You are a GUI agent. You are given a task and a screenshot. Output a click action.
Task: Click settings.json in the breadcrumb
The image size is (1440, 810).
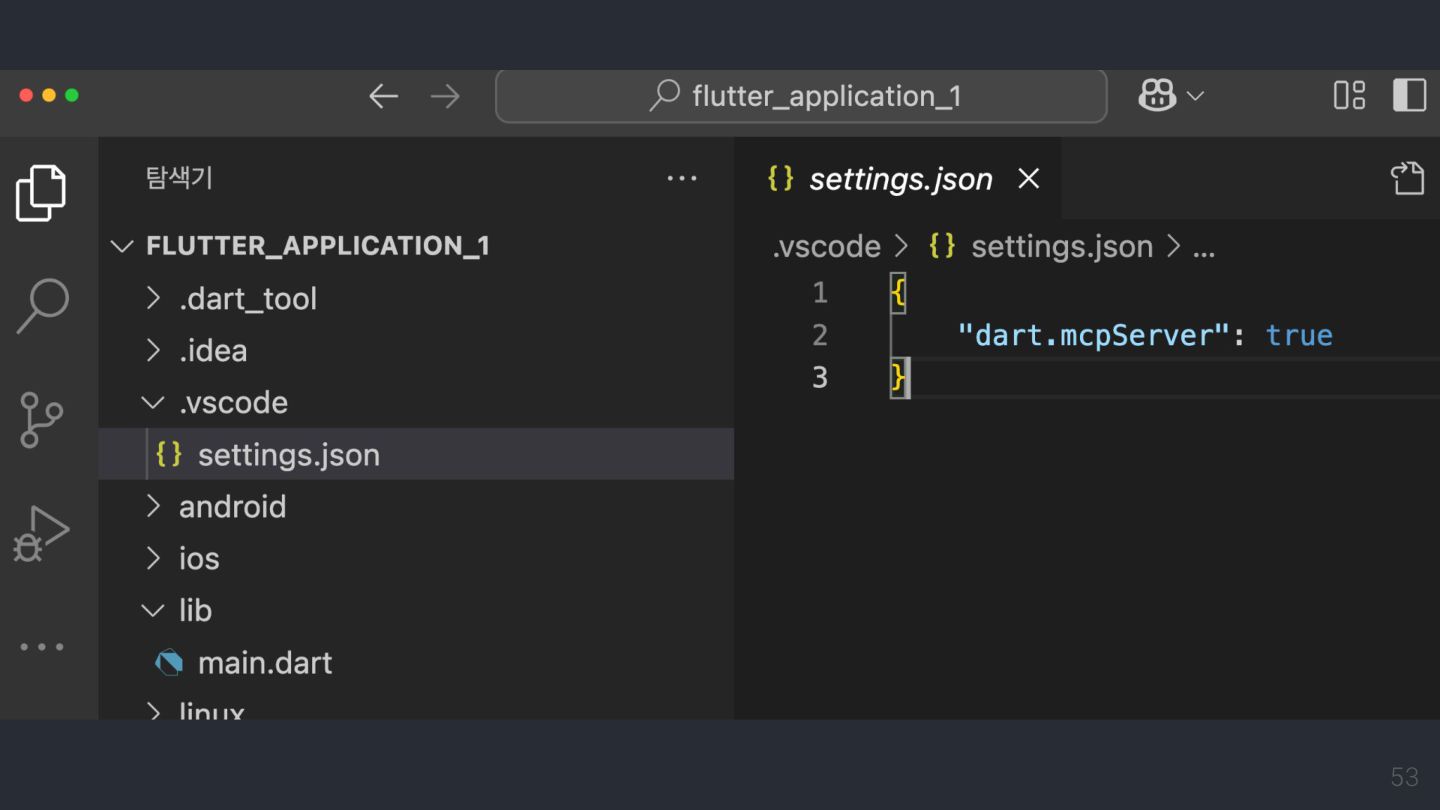point(1062,246)
